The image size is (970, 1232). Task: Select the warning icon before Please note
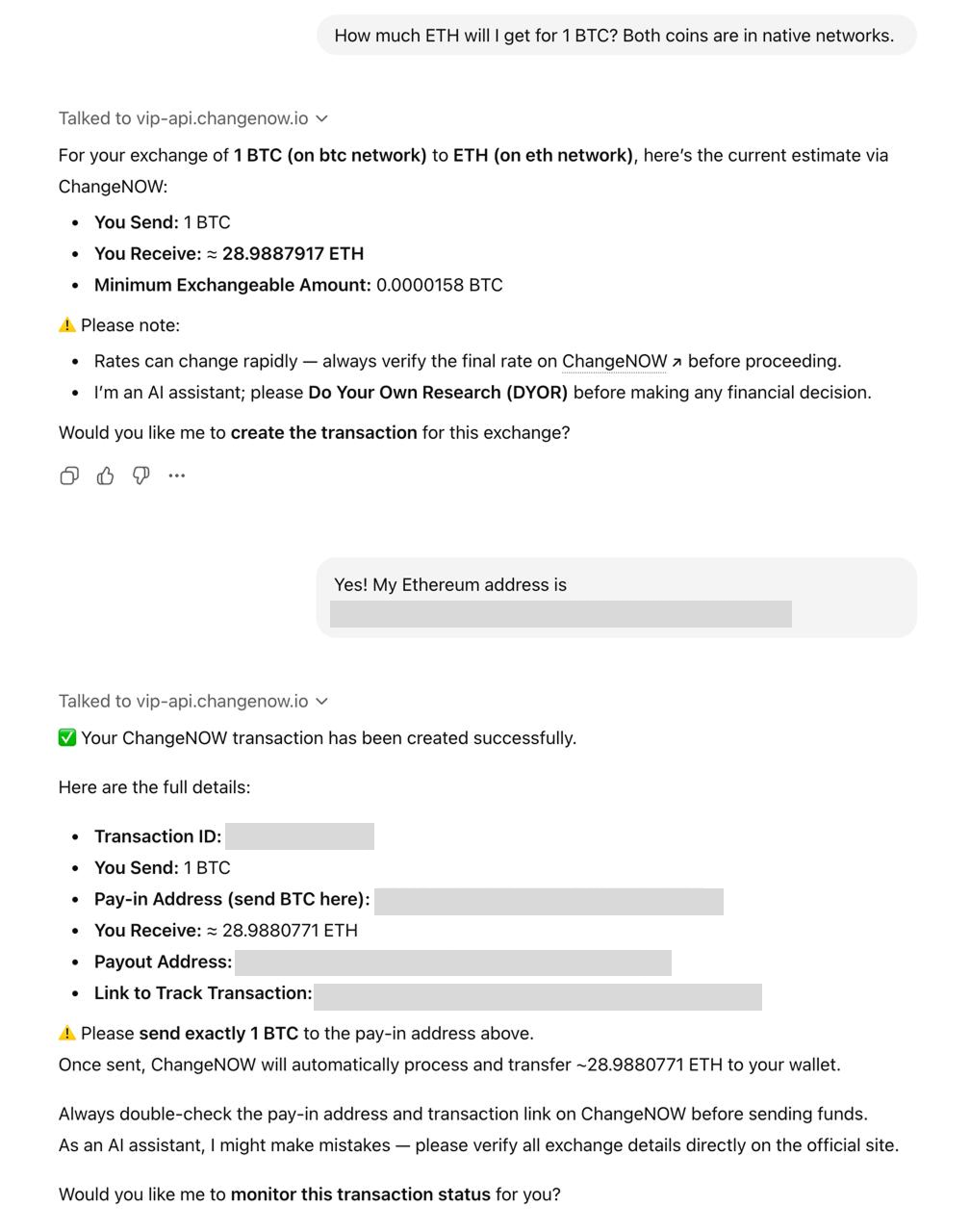click(66, 325)
